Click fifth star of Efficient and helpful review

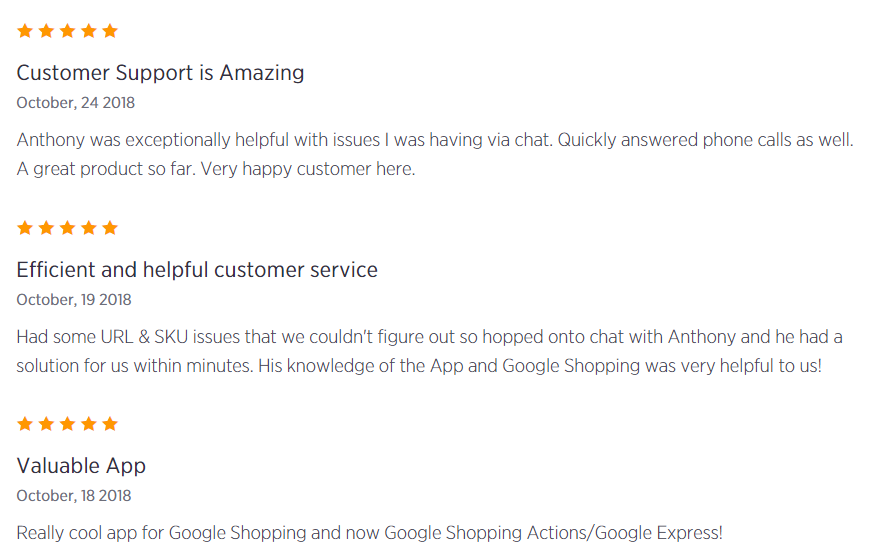(110, 227)
